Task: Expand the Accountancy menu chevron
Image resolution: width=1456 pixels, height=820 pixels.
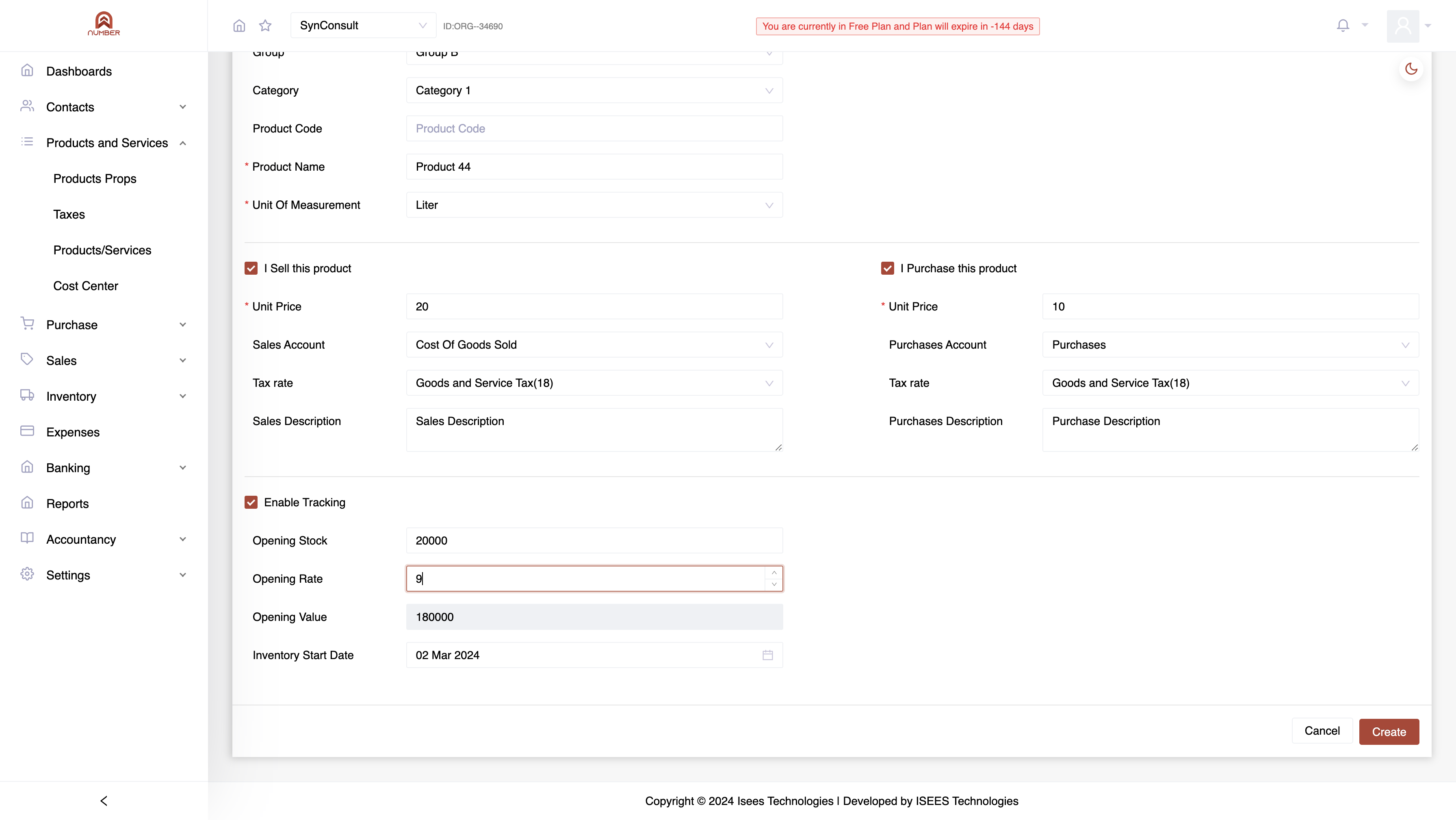Action: click(182, 540)
